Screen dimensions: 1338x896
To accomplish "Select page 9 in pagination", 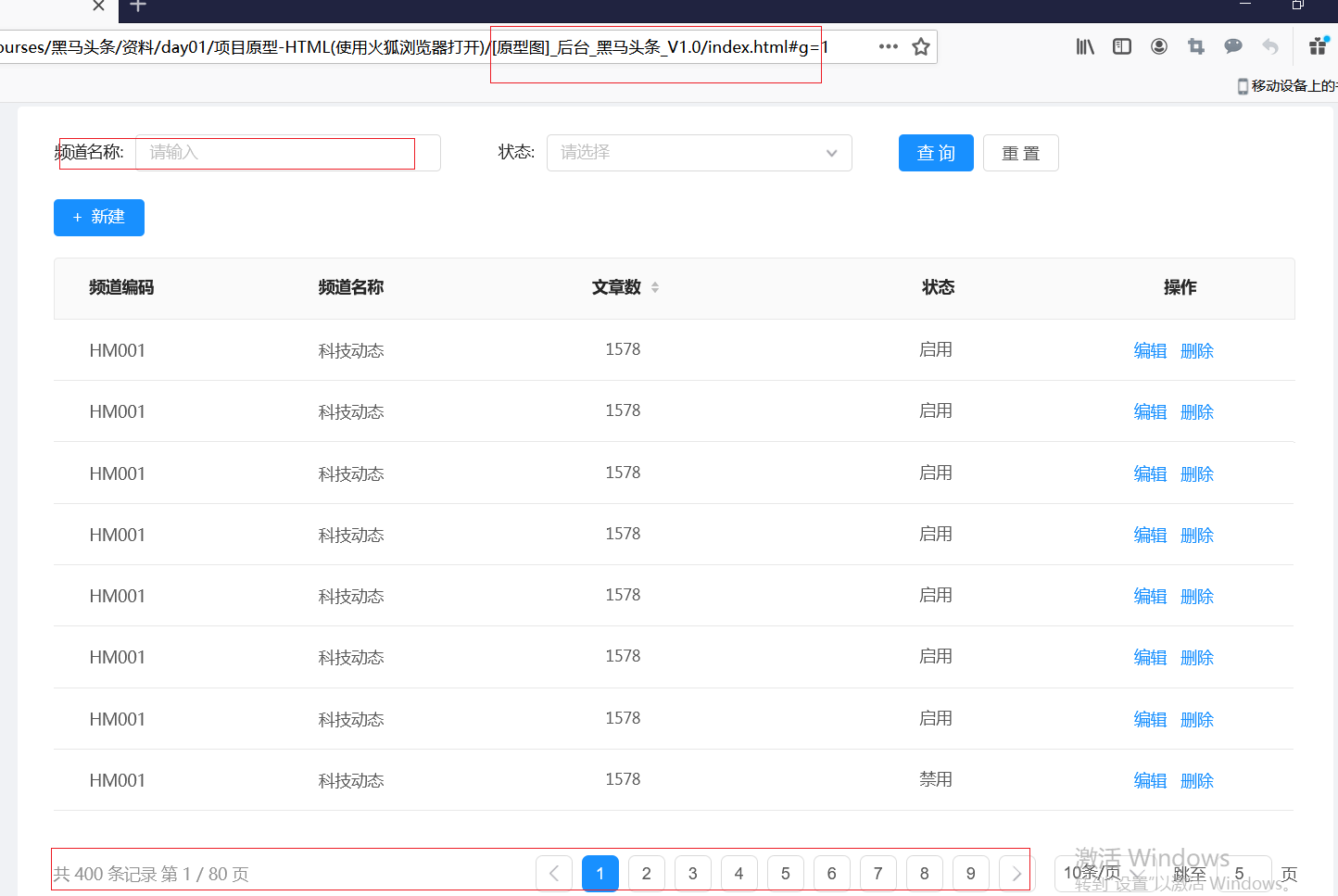I will pos(971,874).
